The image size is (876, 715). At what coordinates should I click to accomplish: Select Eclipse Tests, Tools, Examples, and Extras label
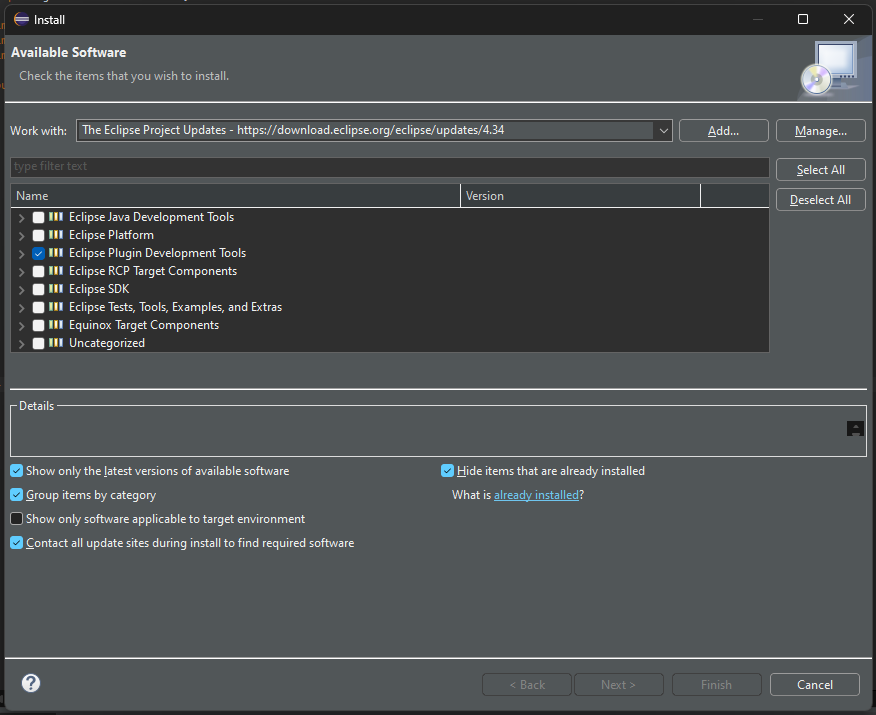[175, 307]
